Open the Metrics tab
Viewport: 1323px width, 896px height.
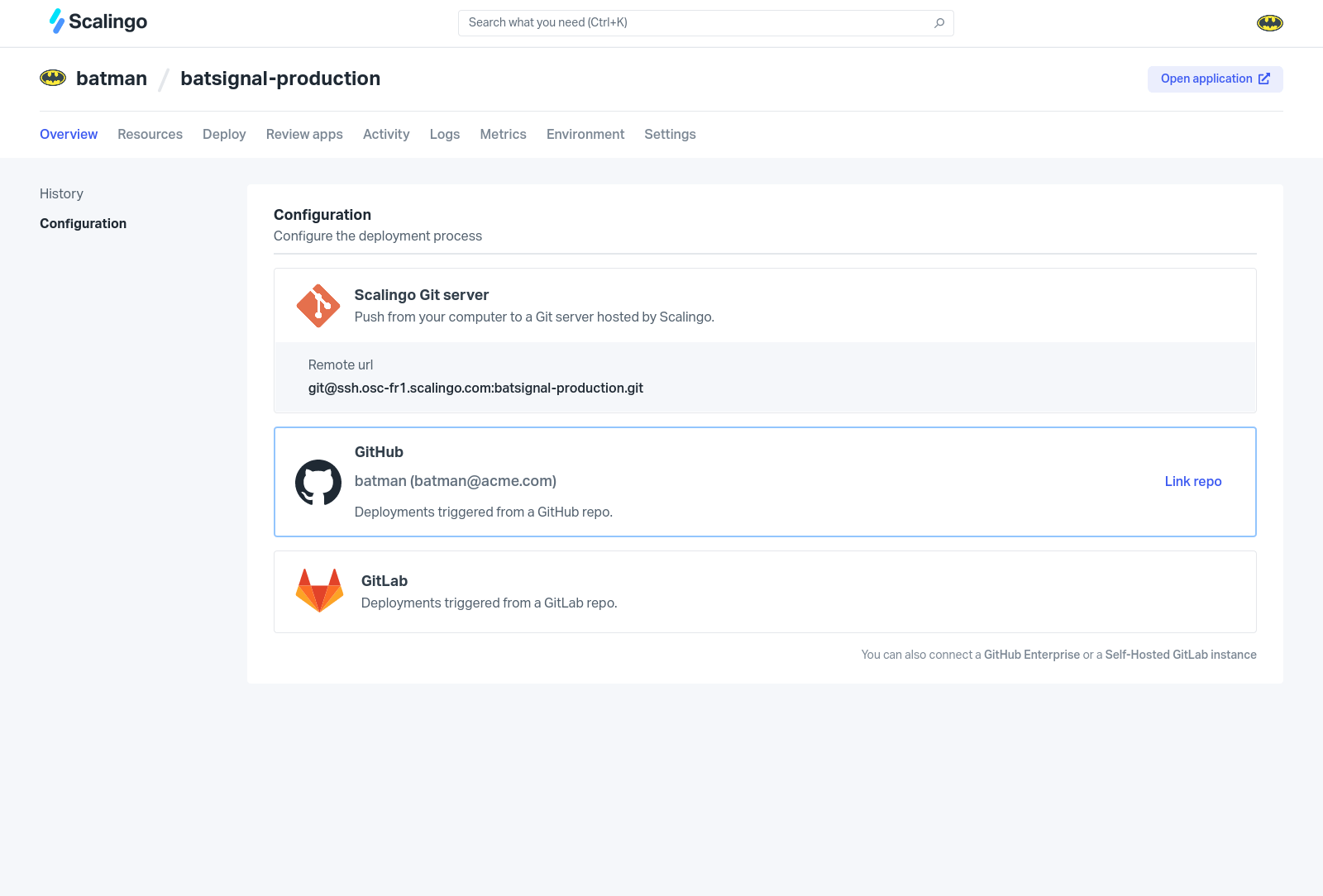tap(503, 134)
